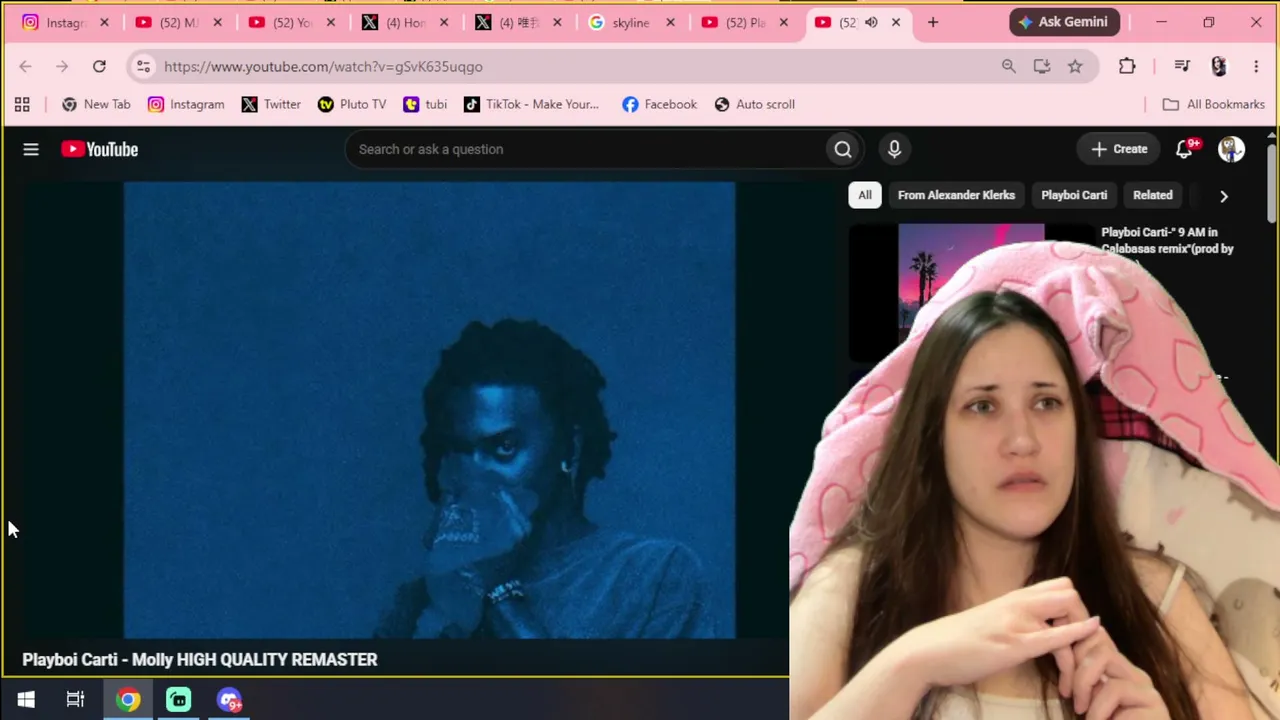Go to the YouTube home logo
Screen dimensions: 1280x720
[x=99, y=149]
